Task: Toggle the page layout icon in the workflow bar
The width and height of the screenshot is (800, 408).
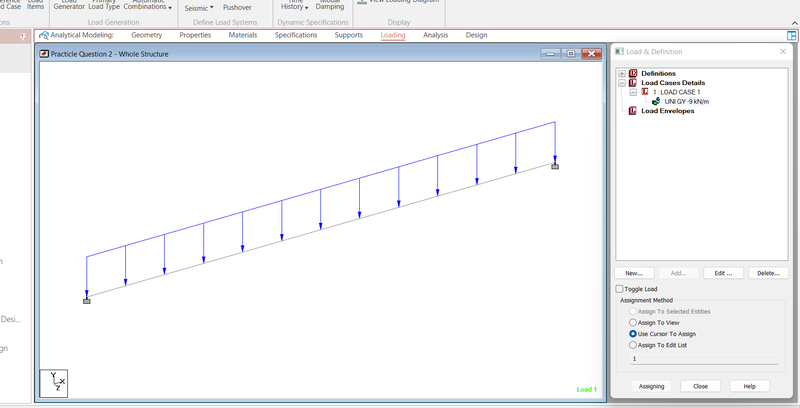Action: (x=791, y=36)
